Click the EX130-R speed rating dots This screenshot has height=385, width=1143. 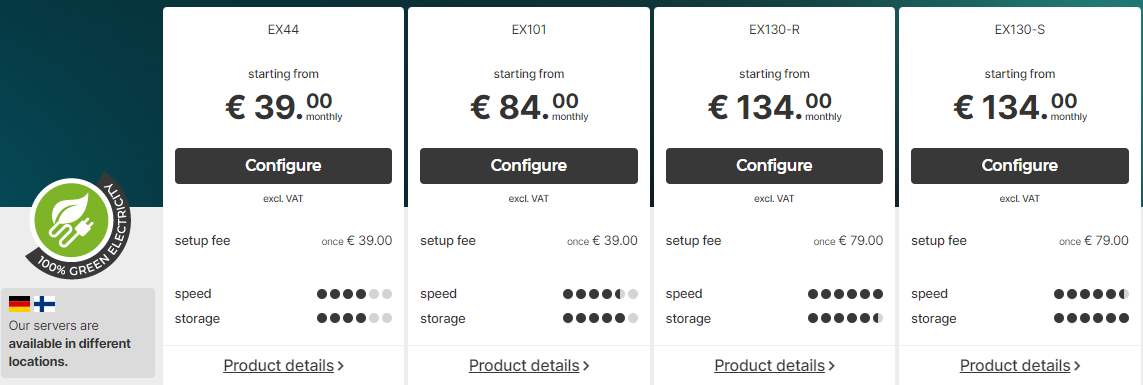click(846, 294)
